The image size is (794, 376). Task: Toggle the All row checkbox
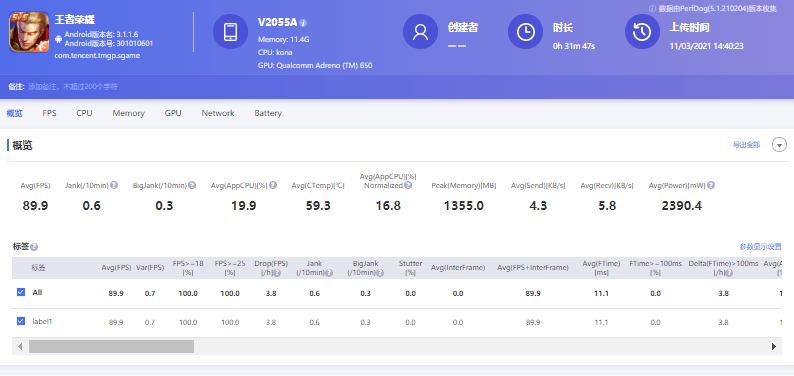[x=21, y=292]
